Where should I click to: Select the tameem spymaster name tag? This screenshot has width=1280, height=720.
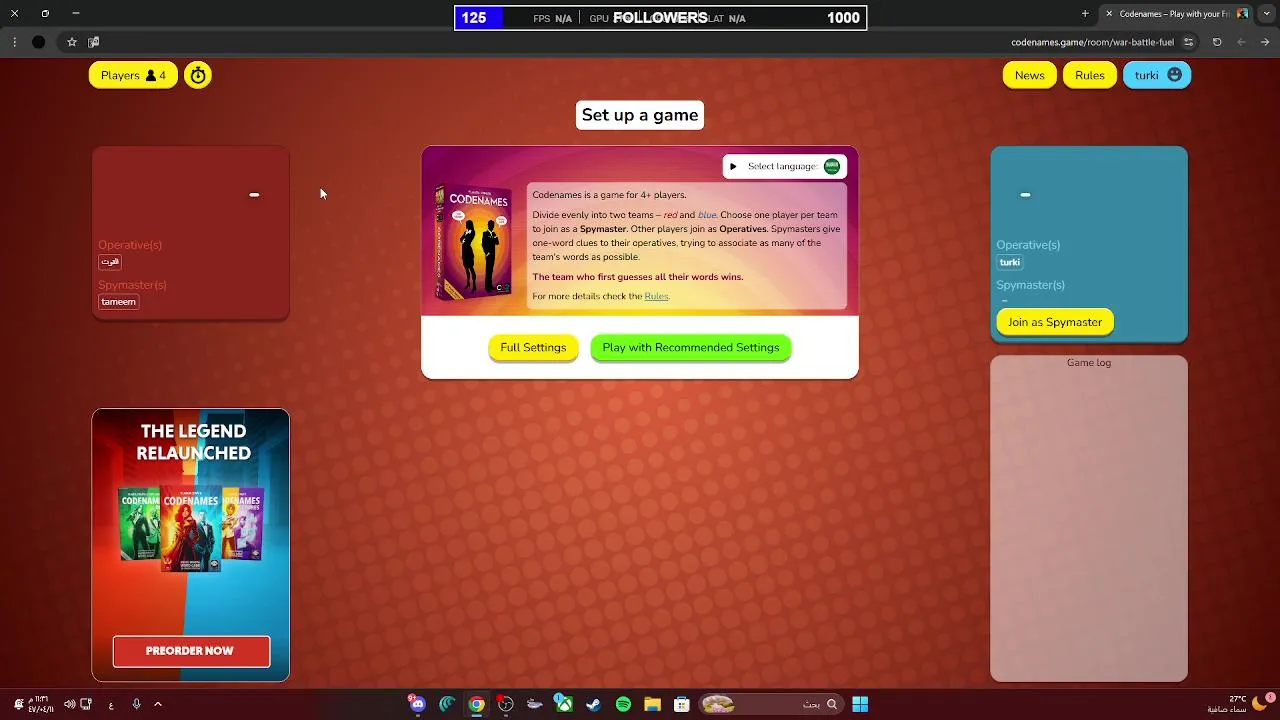[118, 302]
